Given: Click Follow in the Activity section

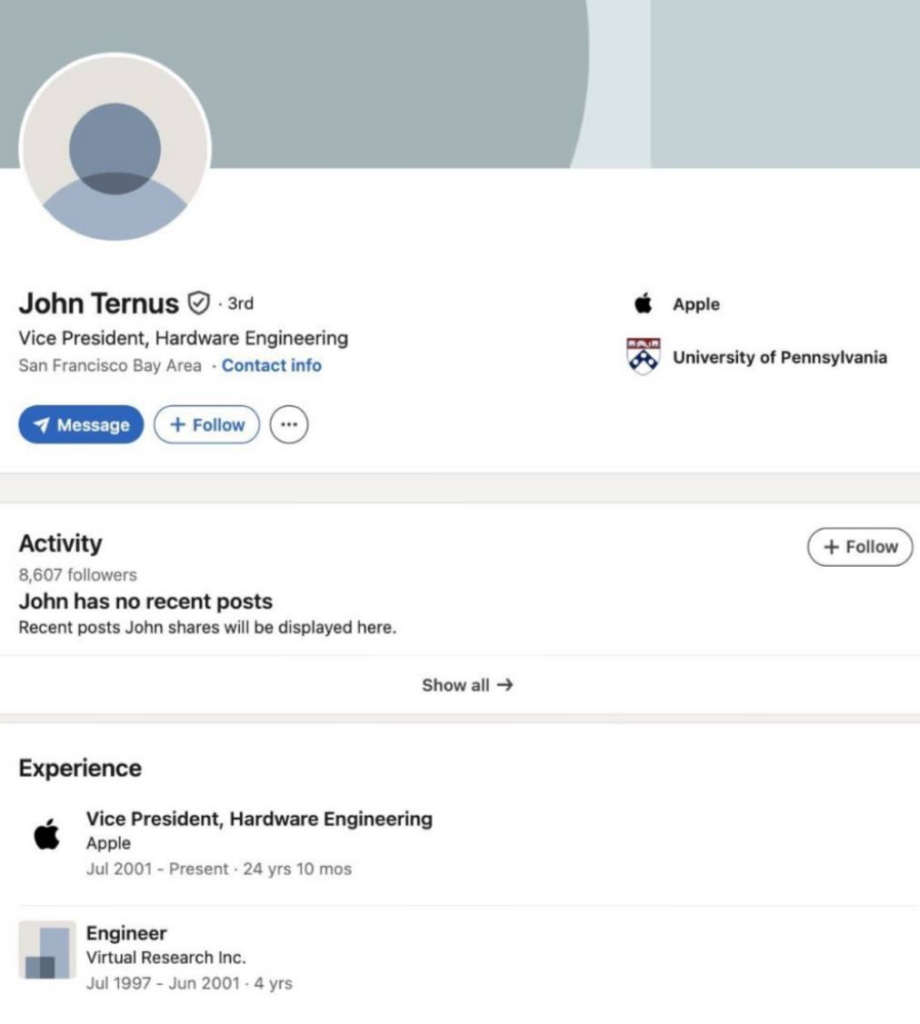Looking at the screenshot, I should coord(860,547).
